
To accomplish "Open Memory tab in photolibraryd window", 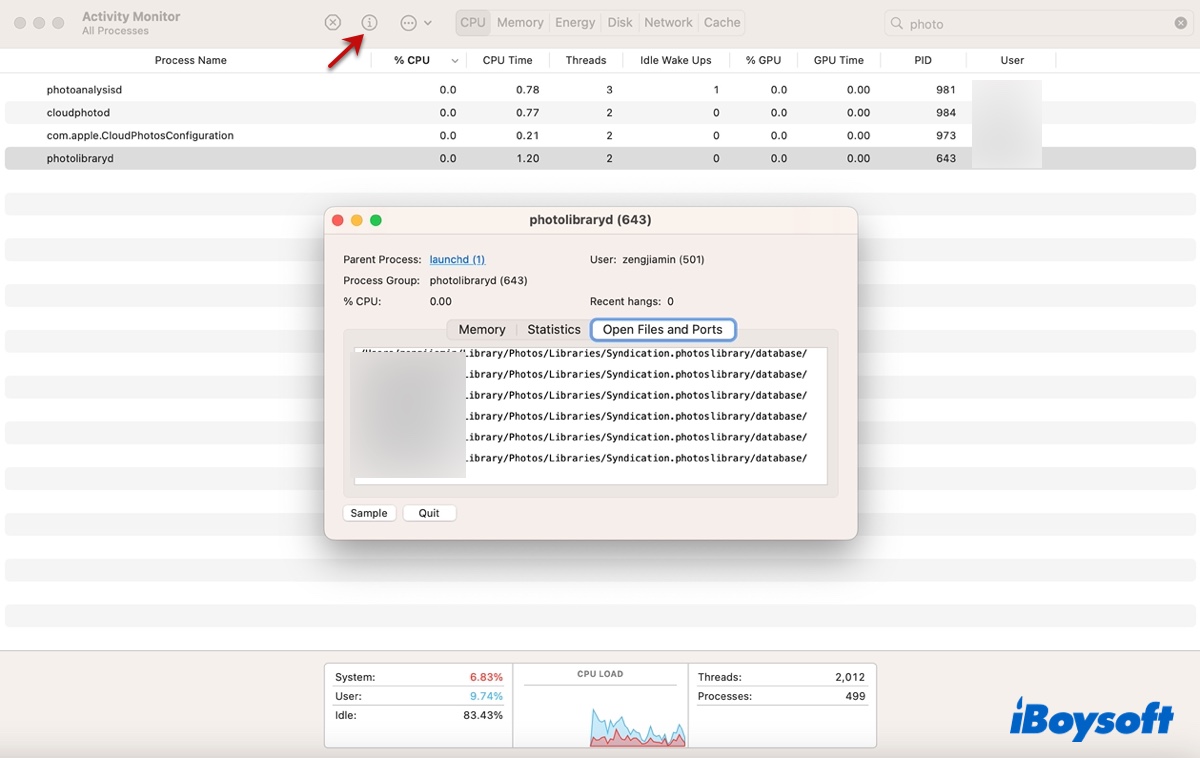I will (x=482, y=329).
